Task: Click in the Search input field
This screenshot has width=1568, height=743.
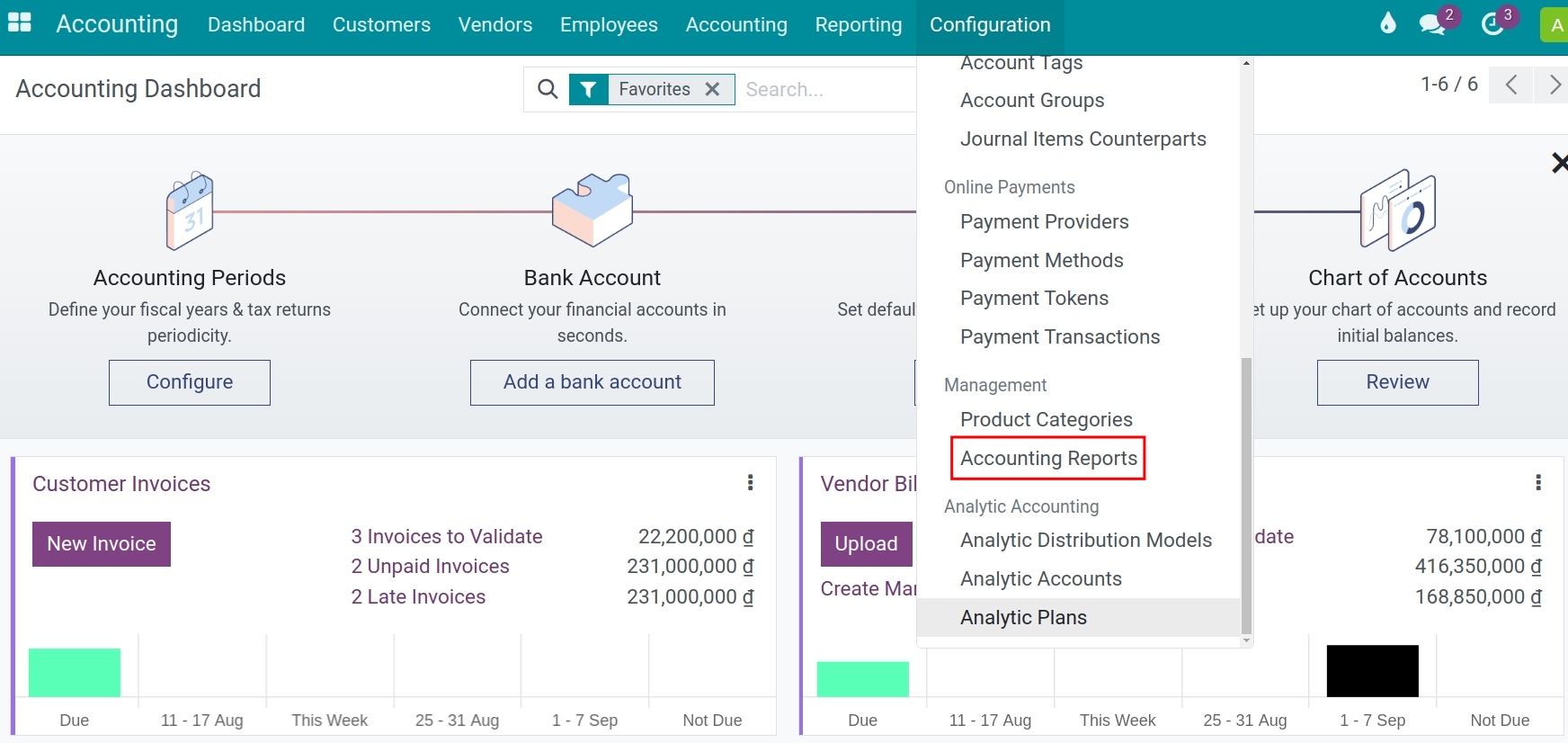Action: coord(827,89)
